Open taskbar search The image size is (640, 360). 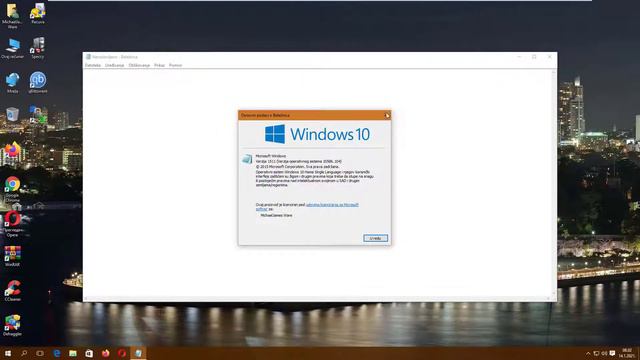pos(24,353)
